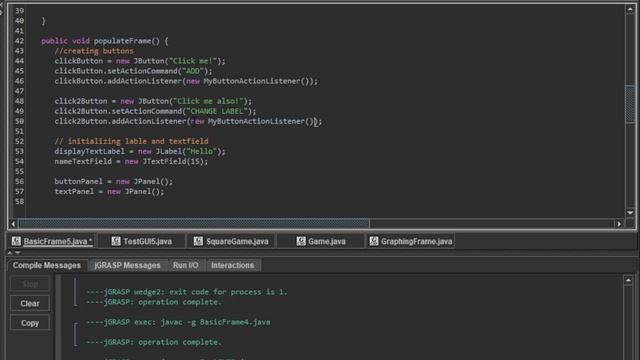Click 'displayTextLabel' on line 53
Viewport: 640px width, 360px height.
pyautogui.click(x=89, y=151)
